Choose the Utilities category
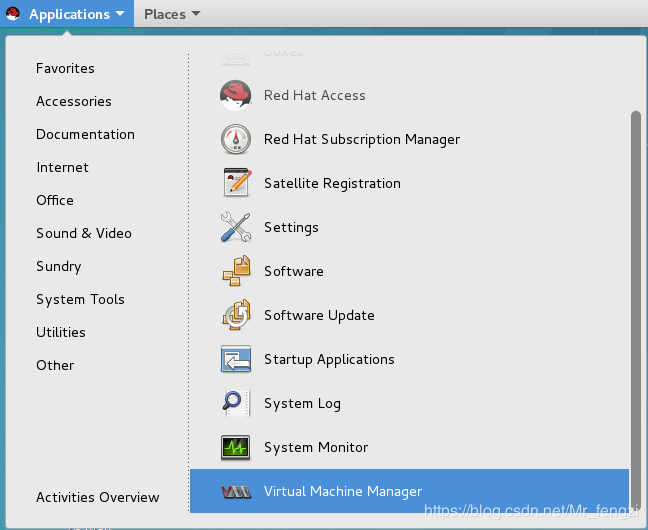 [x=61, y=332]
